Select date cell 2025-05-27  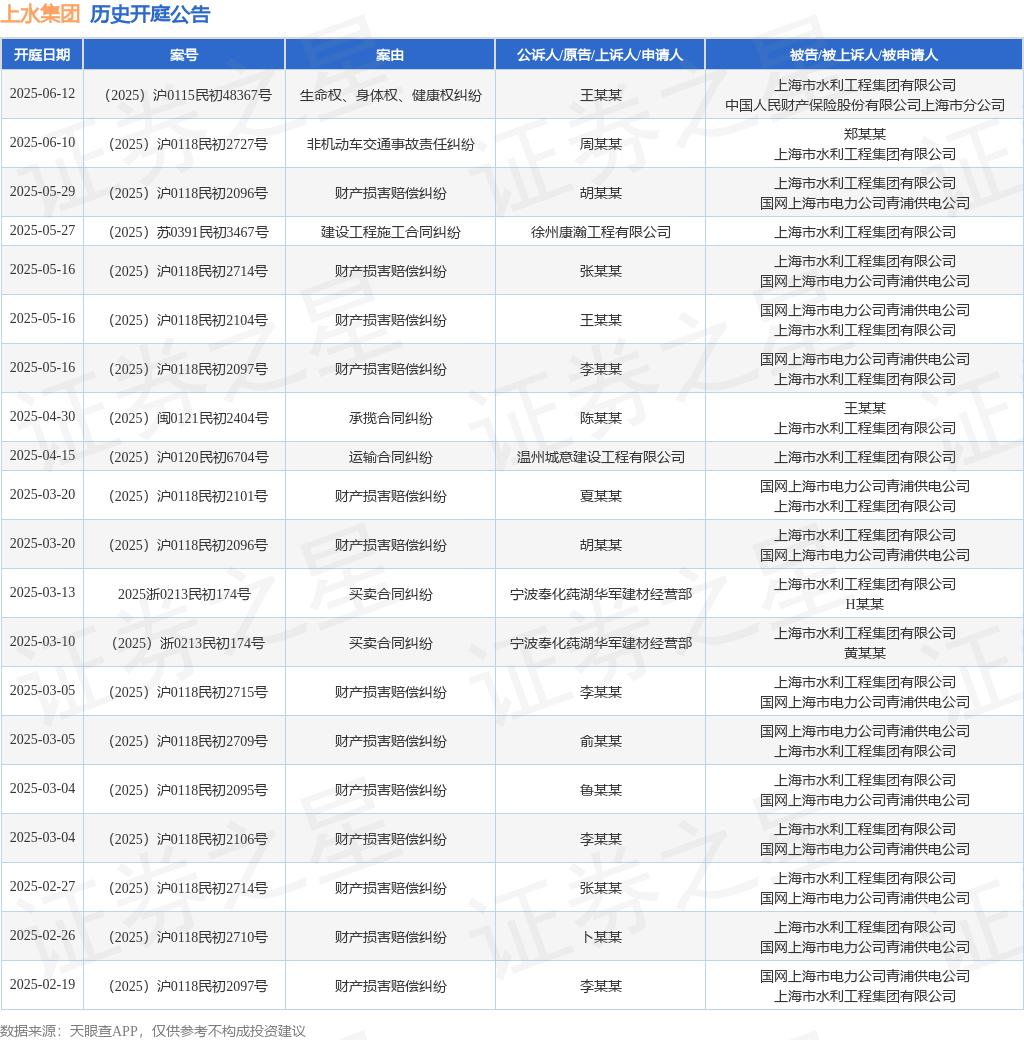click(42, 231)
